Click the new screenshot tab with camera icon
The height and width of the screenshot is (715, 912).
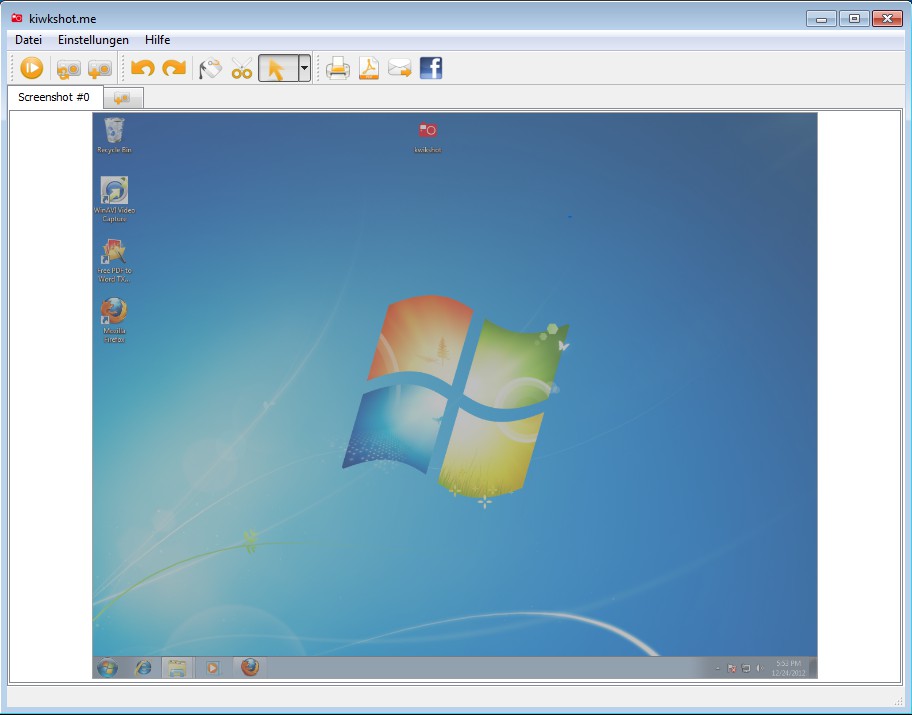(x=123, y=98)
